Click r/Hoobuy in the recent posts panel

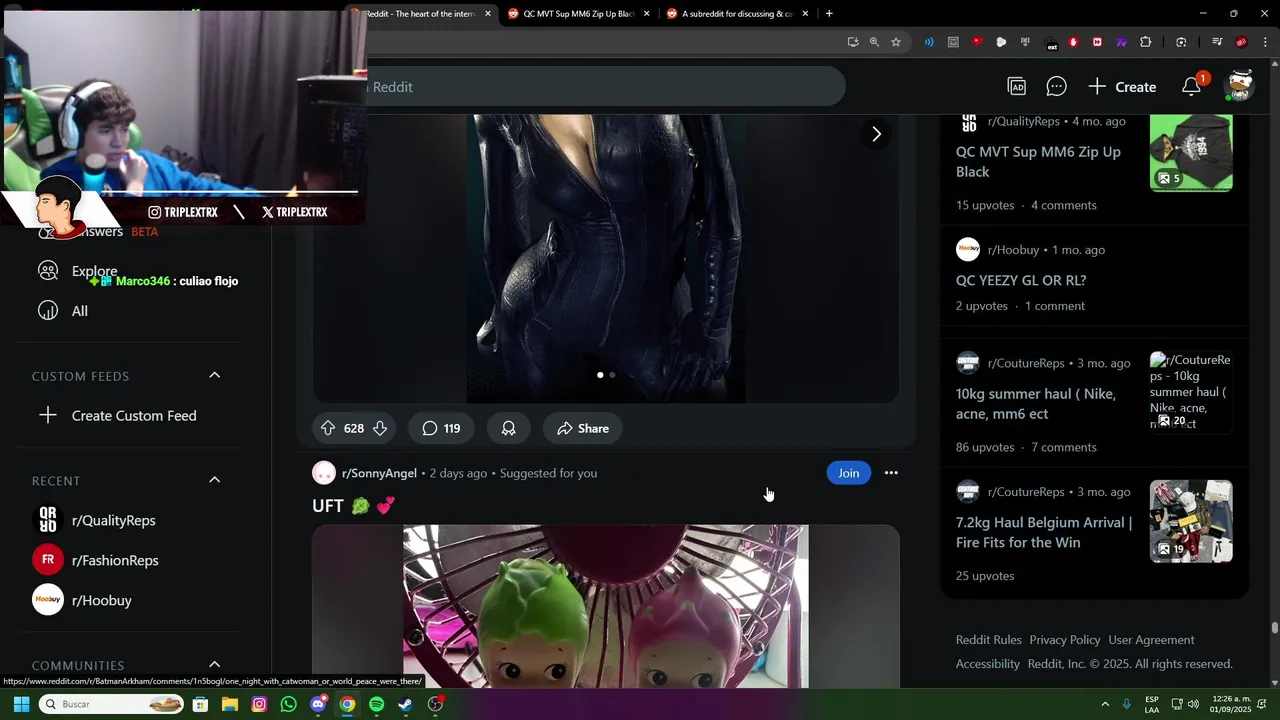[x=1013, y=250]
